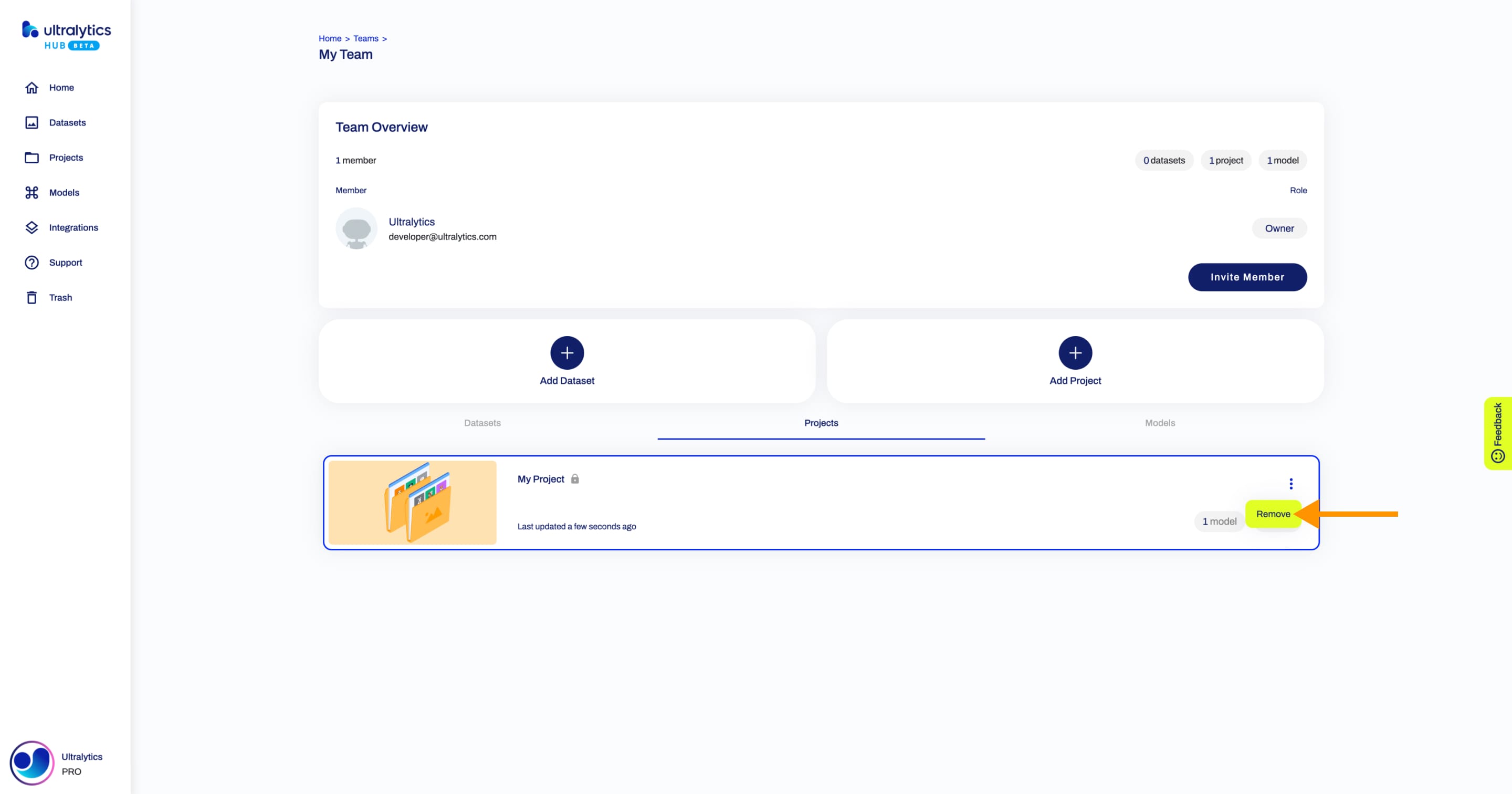
Task: Select the Integrations icon in sidebar
Action: pyautogui.click(x=31, y=227)
